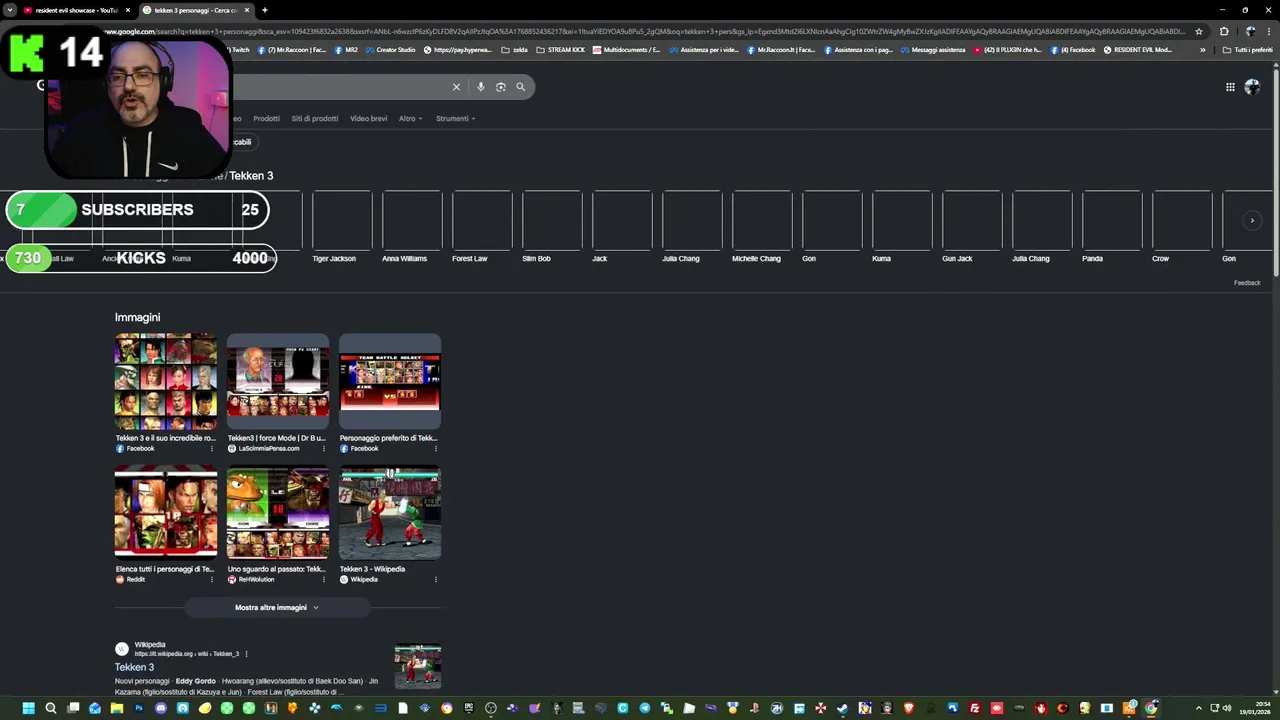Viewport: 1280px width, 720px height.
Task: Open OBS Studio from the taskbar
Action: click(x=491, y=708)
